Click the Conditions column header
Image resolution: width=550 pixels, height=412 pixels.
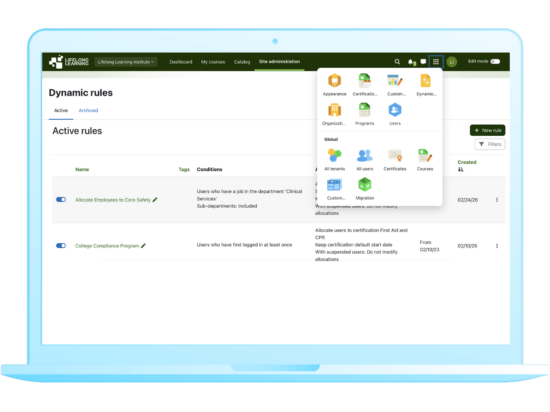[209, 169]
